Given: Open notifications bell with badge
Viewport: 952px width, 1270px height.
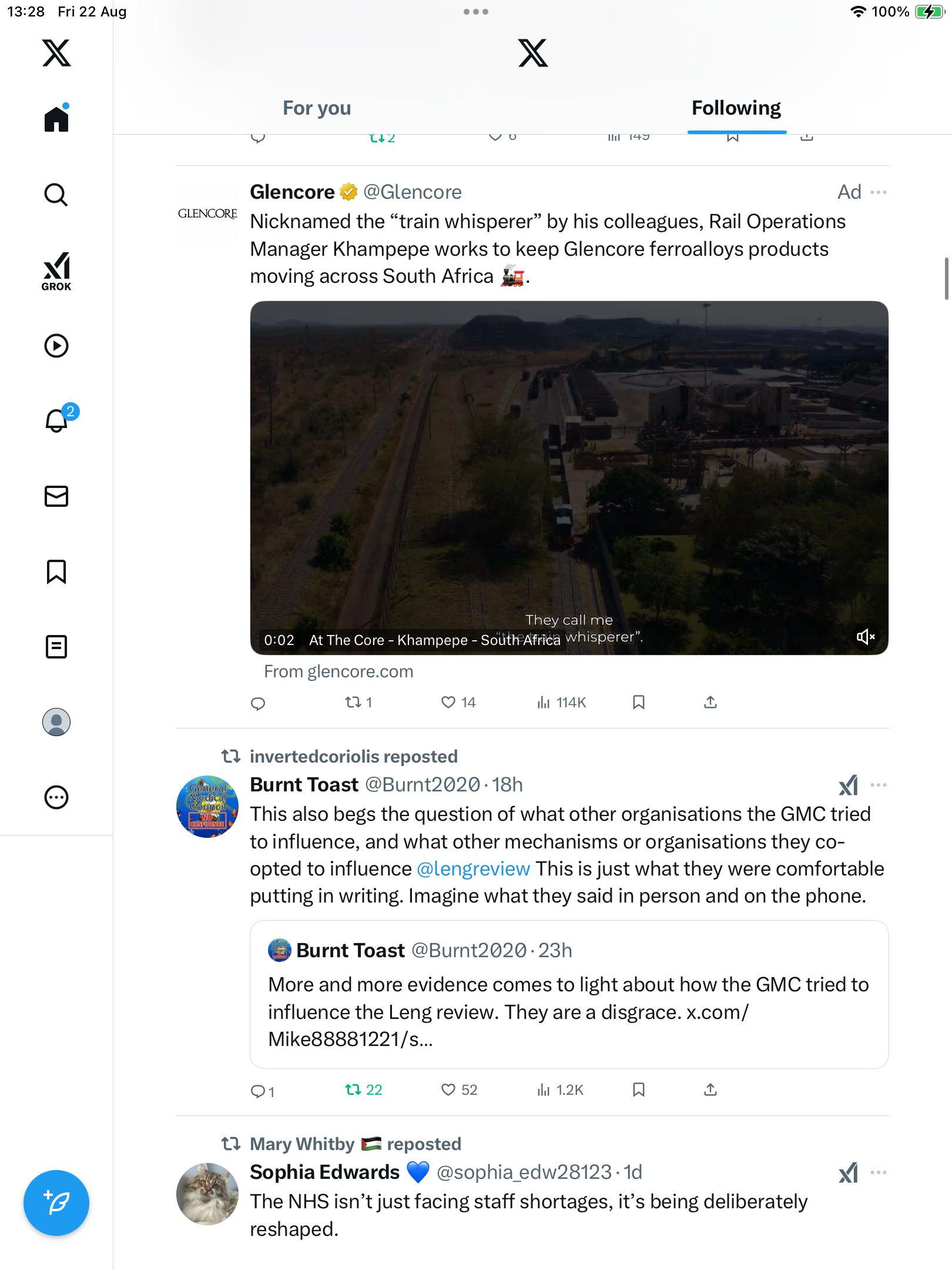Looking at the screenshot, I should coord(57,420).
